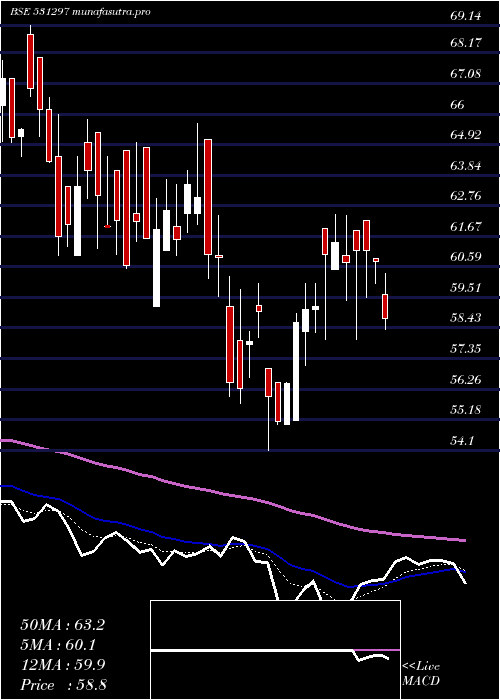500x700 pixels.
Task: Click the tallest red candle near 68.17
Action: [x=30, y=61]
